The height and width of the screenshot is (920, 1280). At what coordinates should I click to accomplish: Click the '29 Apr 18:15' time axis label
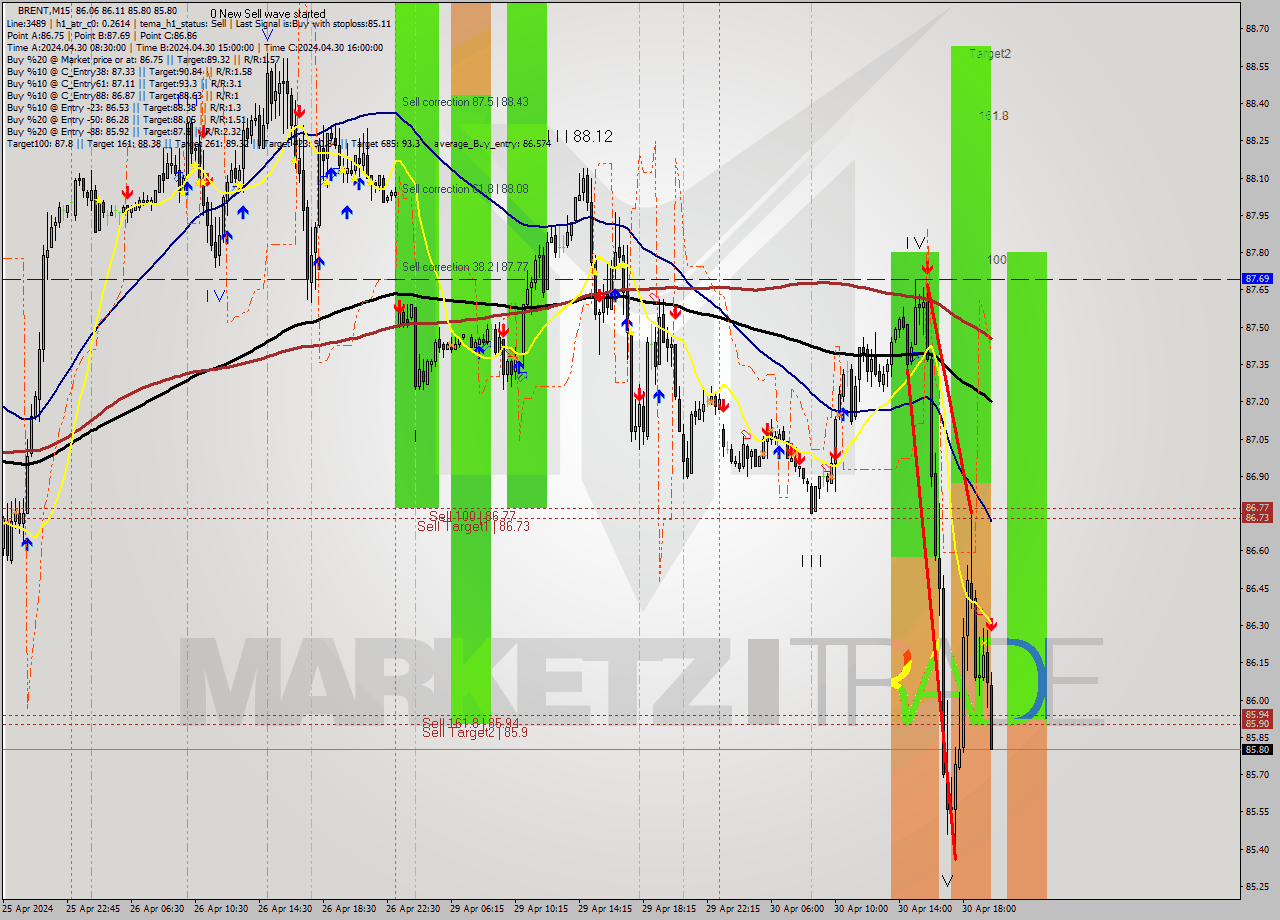coord(669,909)
